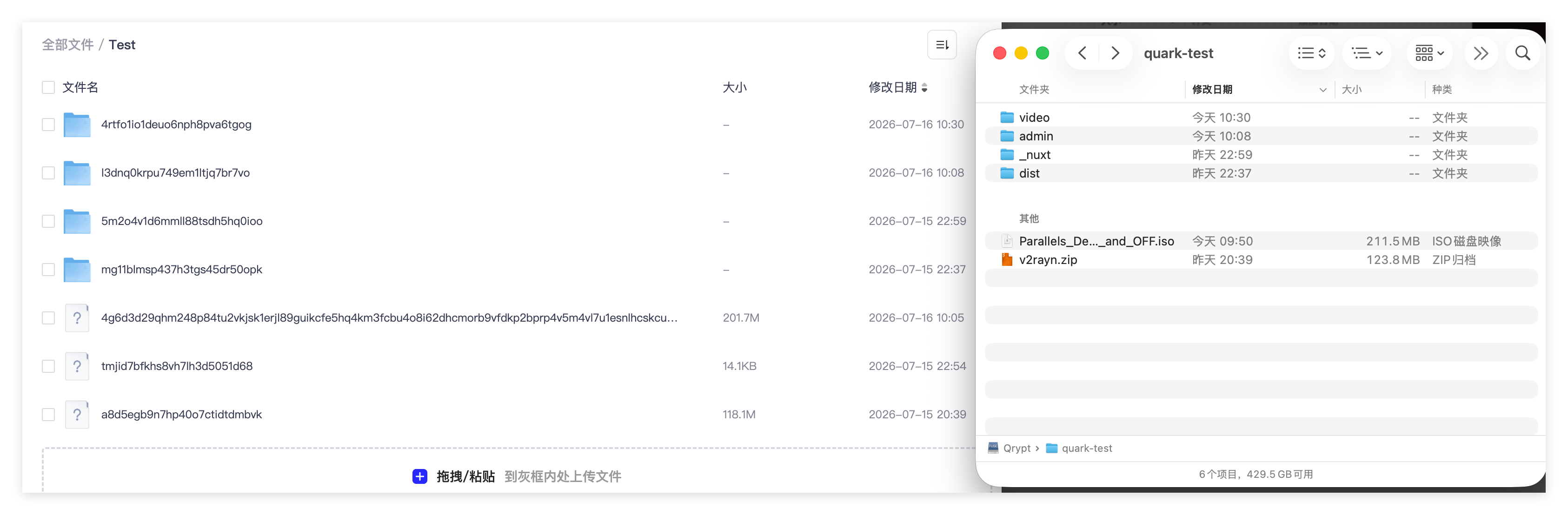This screenshot has height=515, width=1568.
Task: Check box for 4g6d3d29qhm248p84tu2 file
Action: [x=48, y=318]
